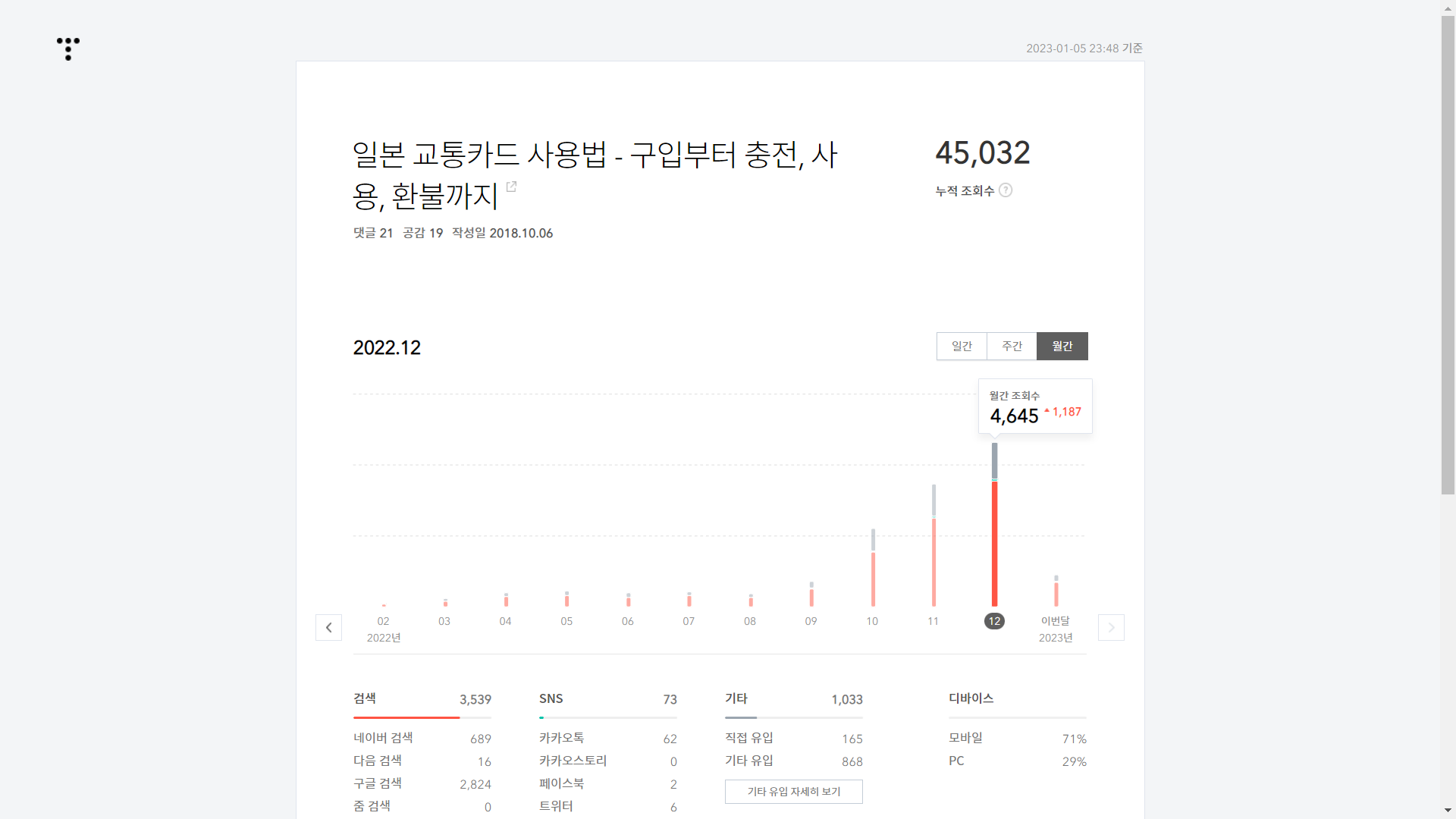
Task: Click the page vertical scrollbar thumb
Action: coord(1448,254)
